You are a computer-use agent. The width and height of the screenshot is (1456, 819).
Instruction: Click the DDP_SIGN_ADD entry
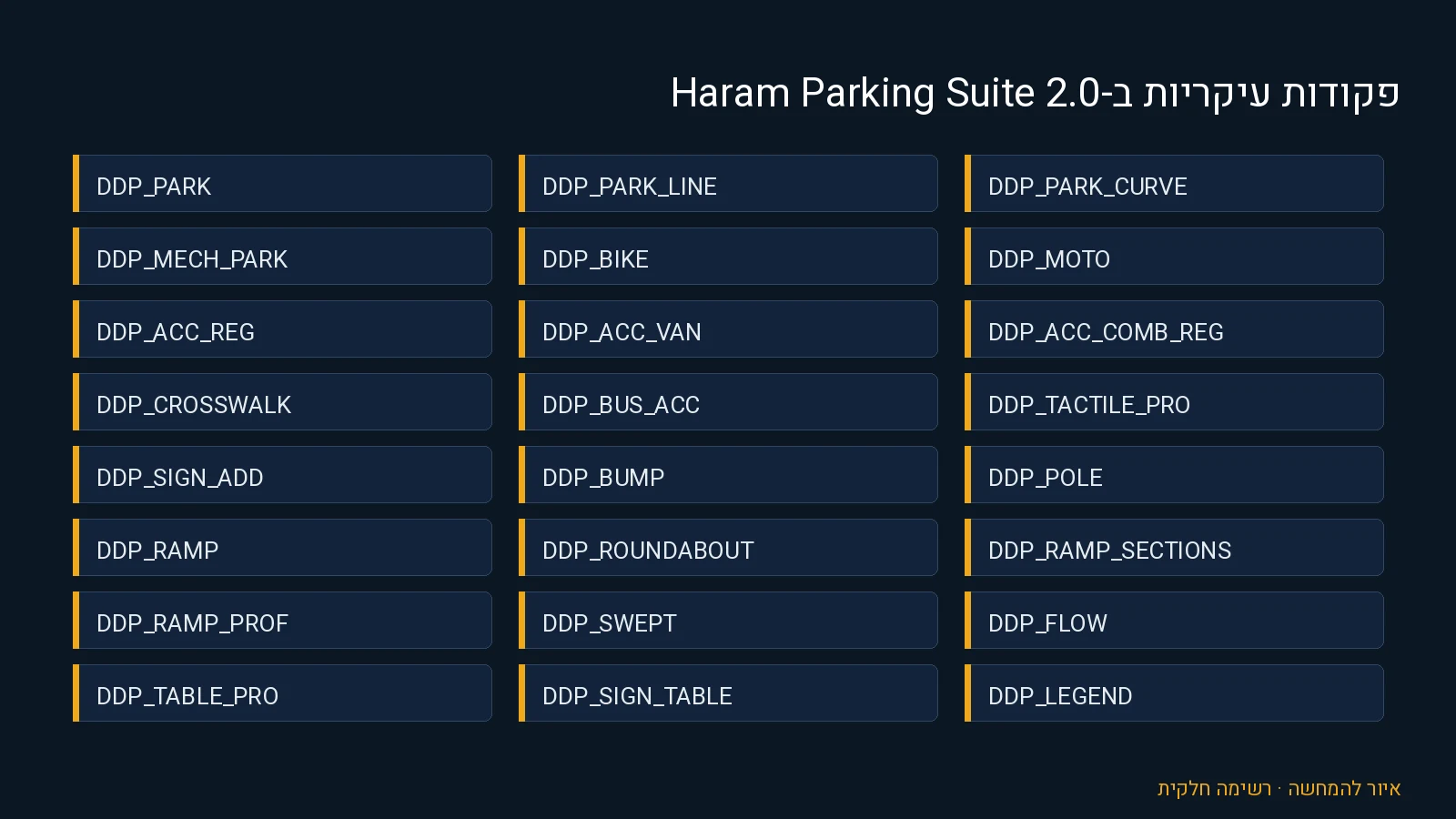click(282, 475)
